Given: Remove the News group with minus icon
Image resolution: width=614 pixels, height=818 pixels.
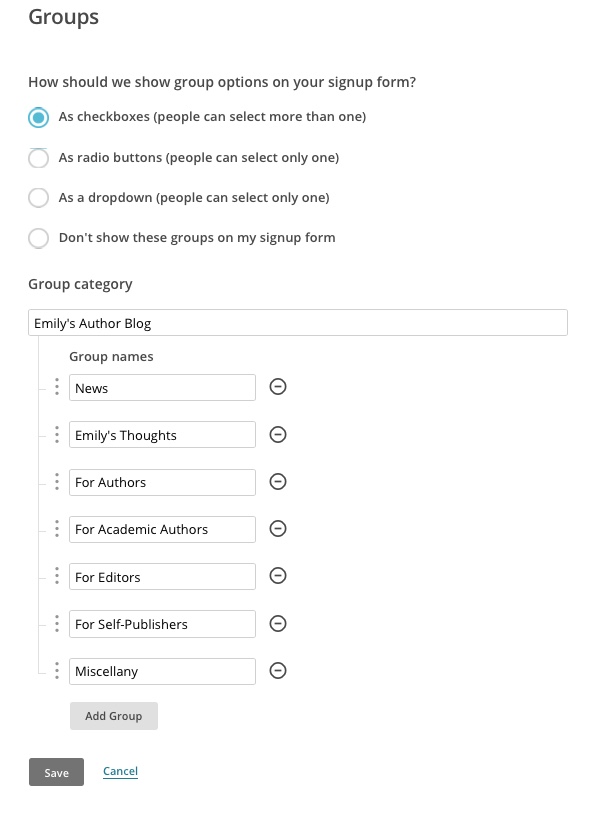Looking at the screenshot, I should (279, 387).
